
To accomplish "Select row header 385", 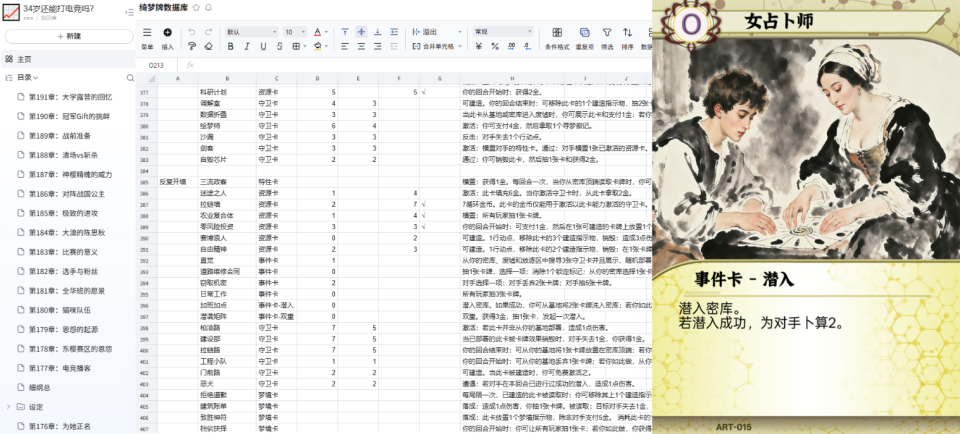I will tap(146, 182).
